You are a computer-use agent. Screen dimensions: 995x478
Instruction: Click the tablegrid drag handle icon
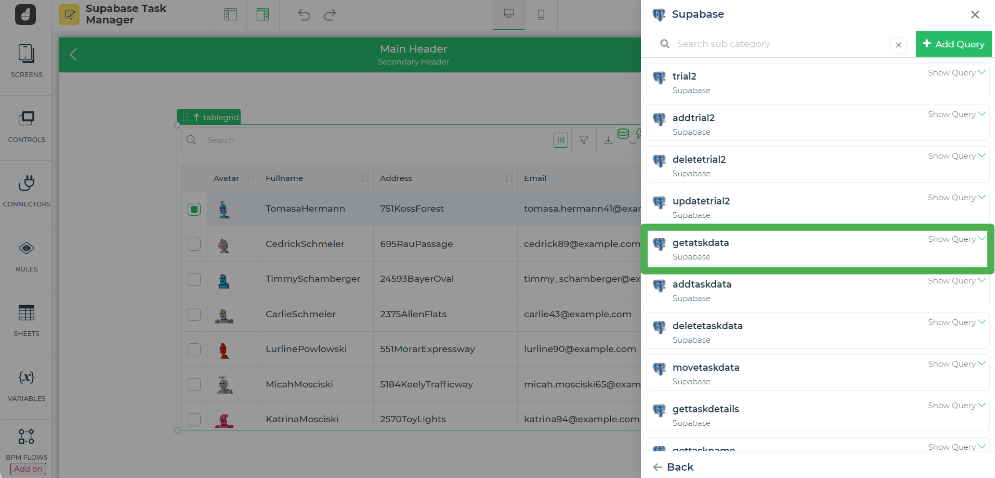coord(185,117)
